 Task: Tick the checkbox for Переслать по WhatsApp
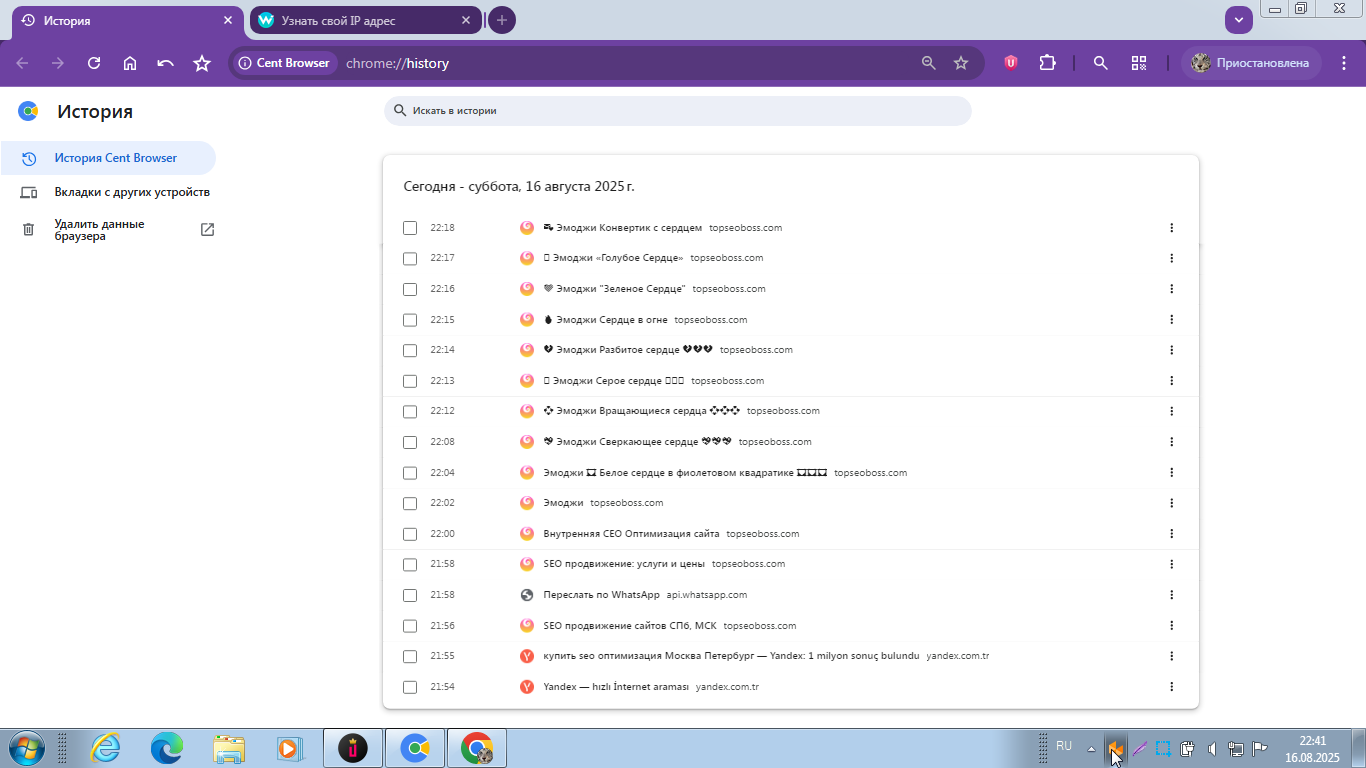410,595
